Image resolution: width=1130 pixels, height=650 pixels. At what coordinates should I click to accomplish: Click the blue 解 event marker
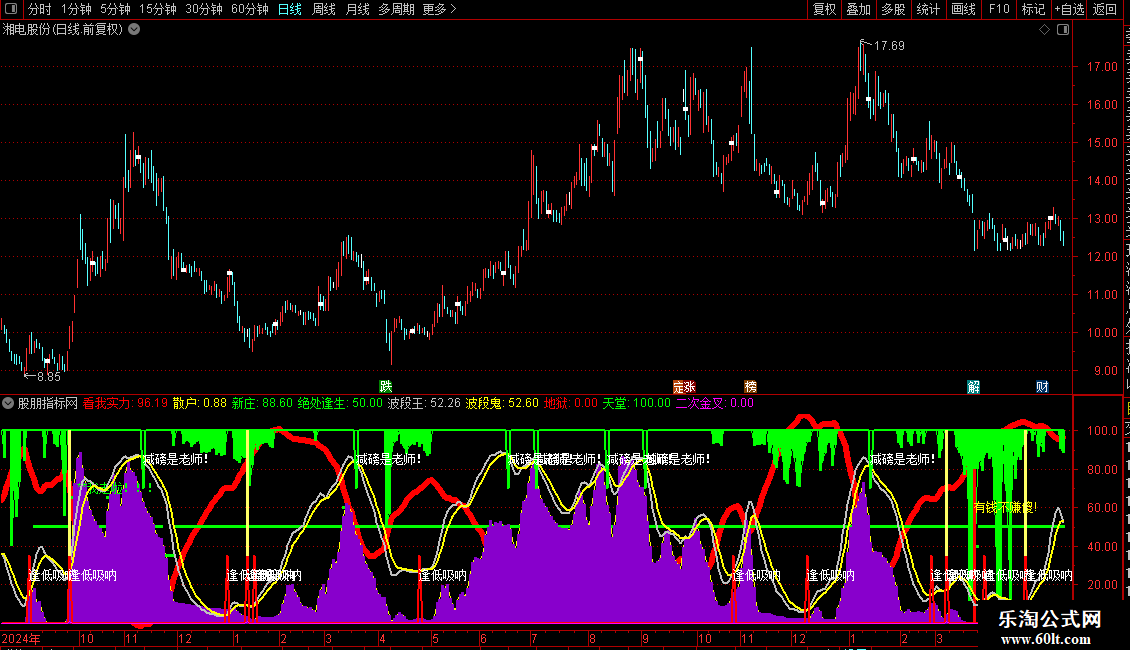tap(974, 387)
